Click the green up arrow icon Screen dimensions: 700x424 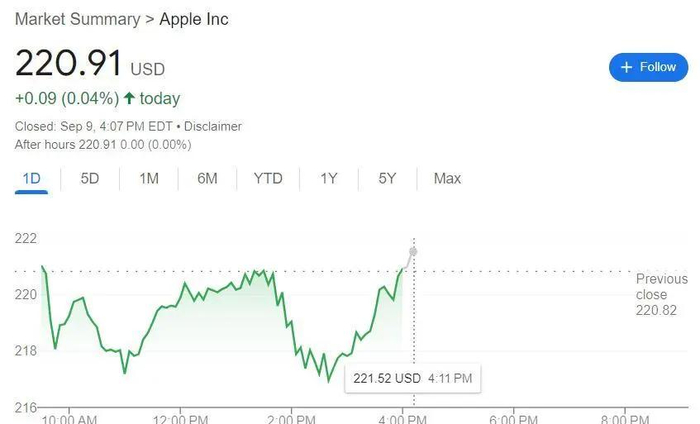click(x=129, y=99)
